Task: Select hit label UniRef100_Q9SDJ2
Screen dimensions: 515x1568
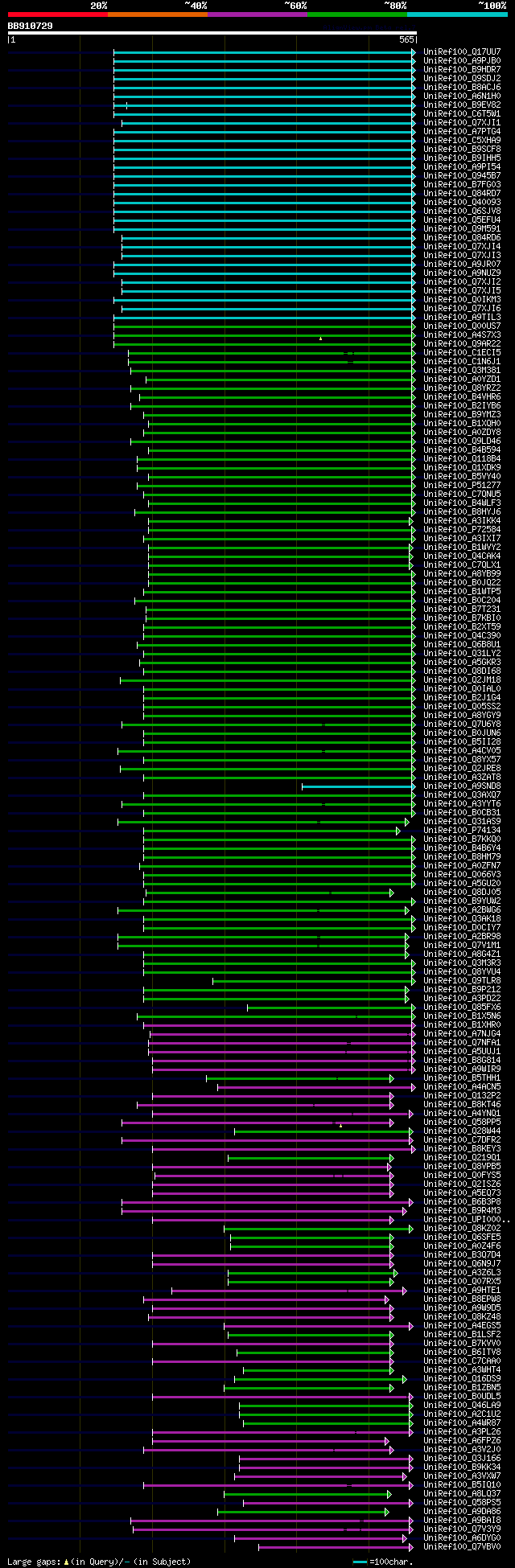Action: [x=462, y=78]
